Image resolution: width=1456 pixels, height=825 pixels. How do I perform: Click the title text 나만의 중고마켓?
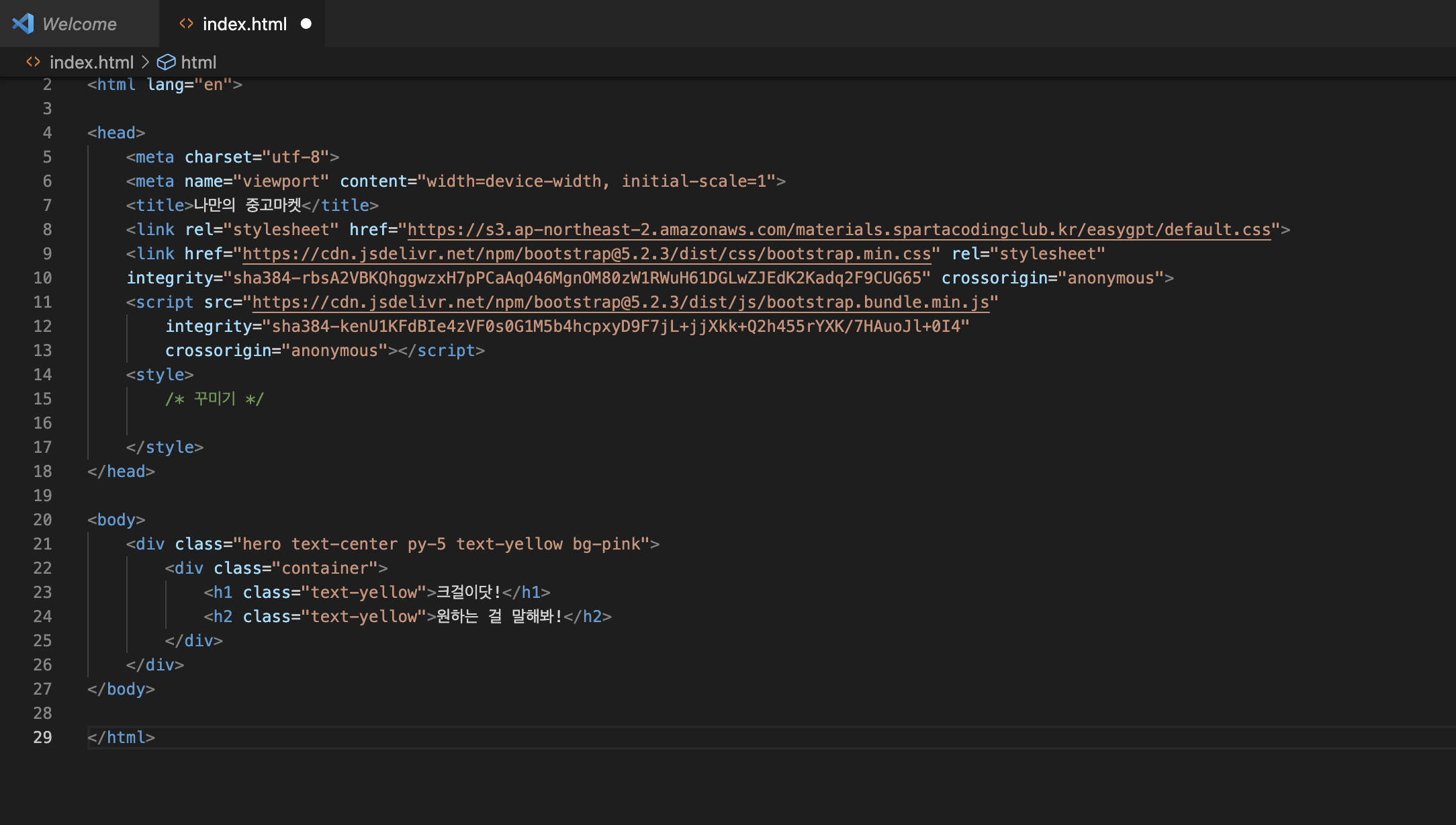pyautogui.click(x=247, y=206)
